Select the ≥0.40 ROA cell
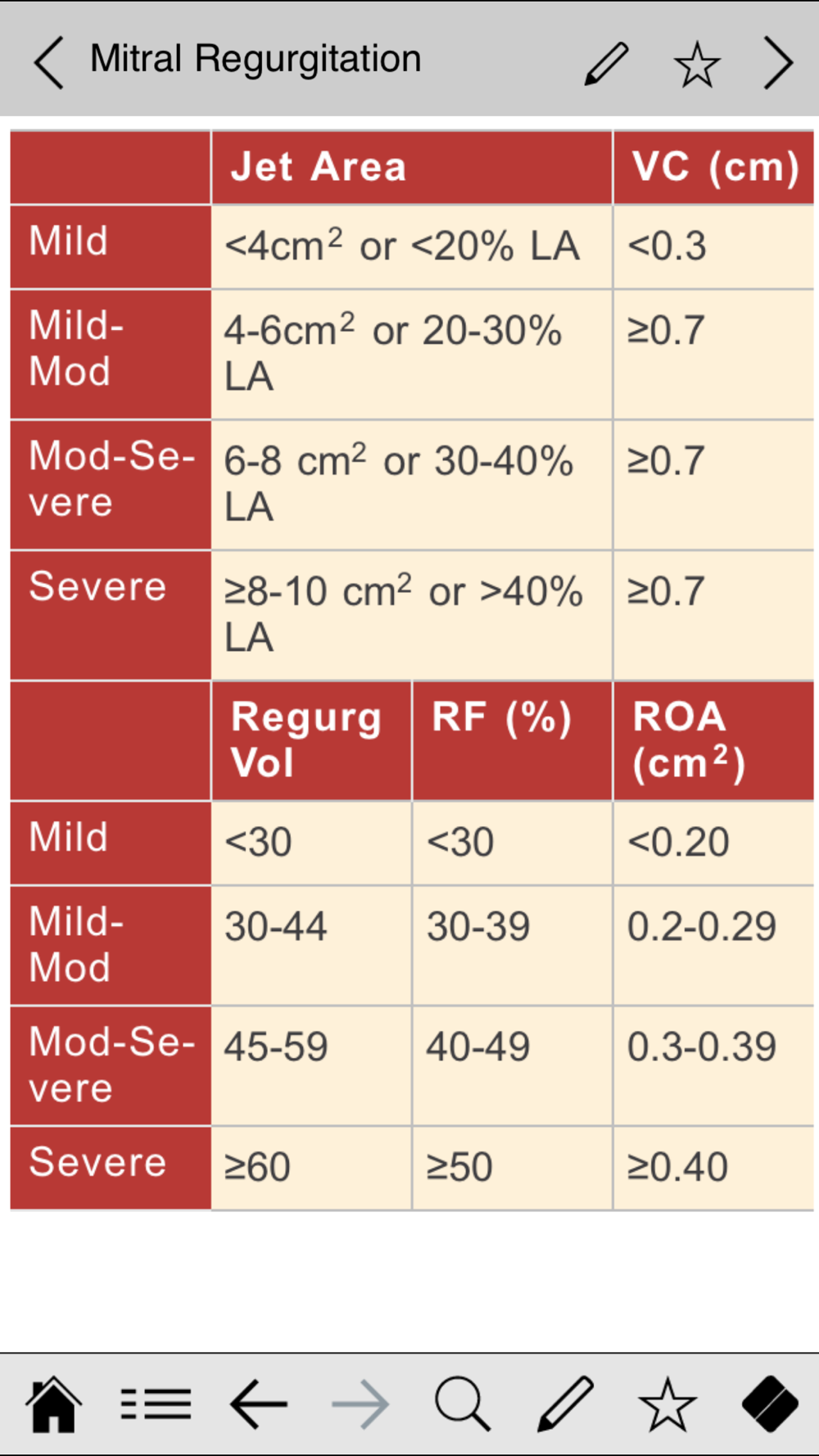Viewport: 819px width, 1456px height. point(713,1168)
